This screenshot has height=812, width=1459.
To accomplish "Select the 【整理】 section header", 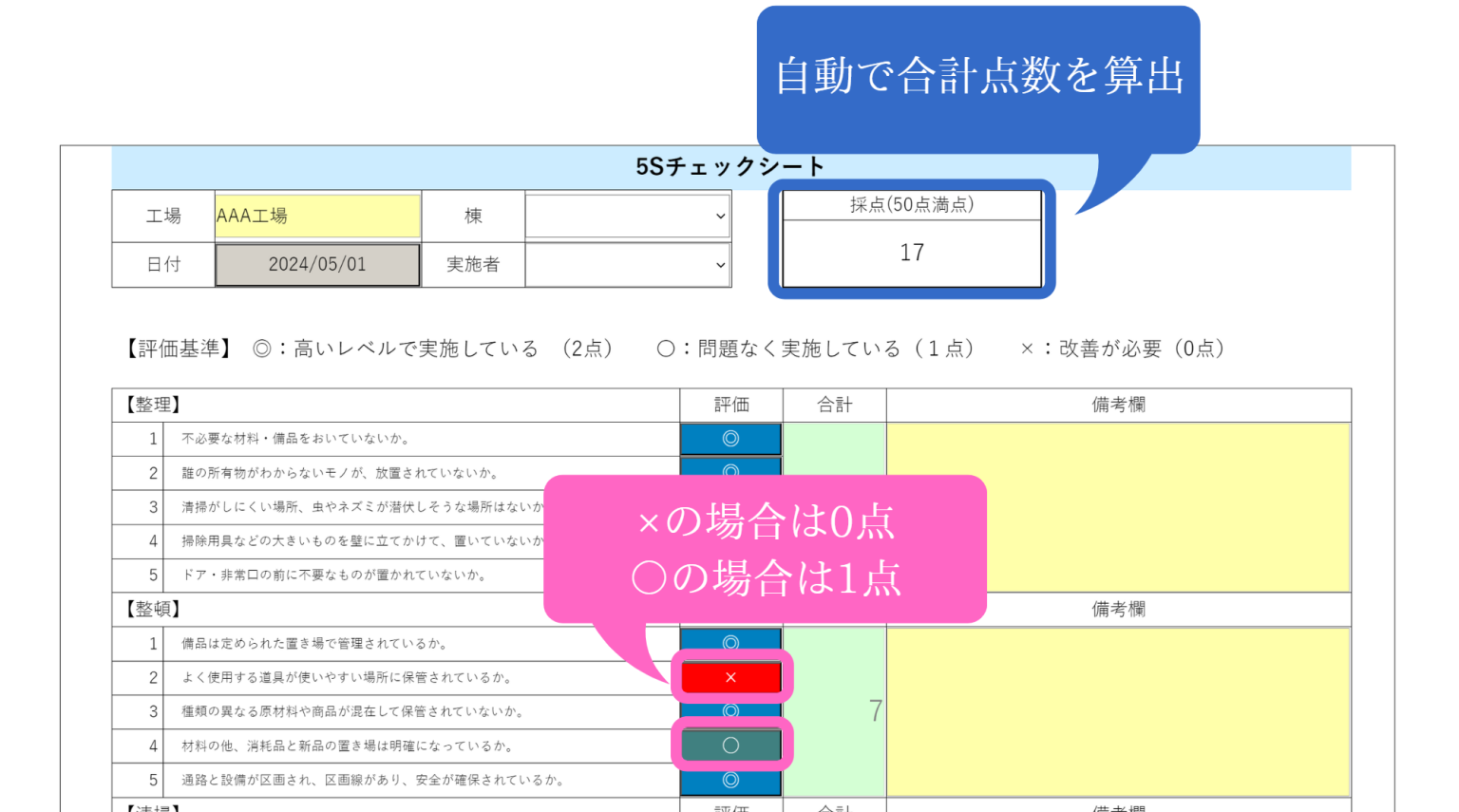I will tap(152, 404).
